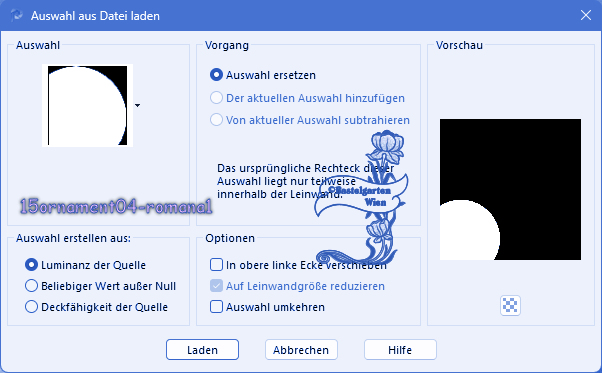This screenshot has width=602, height=373.
Task: Open the selection file dropdown arrow
Action: coord(137,105)
